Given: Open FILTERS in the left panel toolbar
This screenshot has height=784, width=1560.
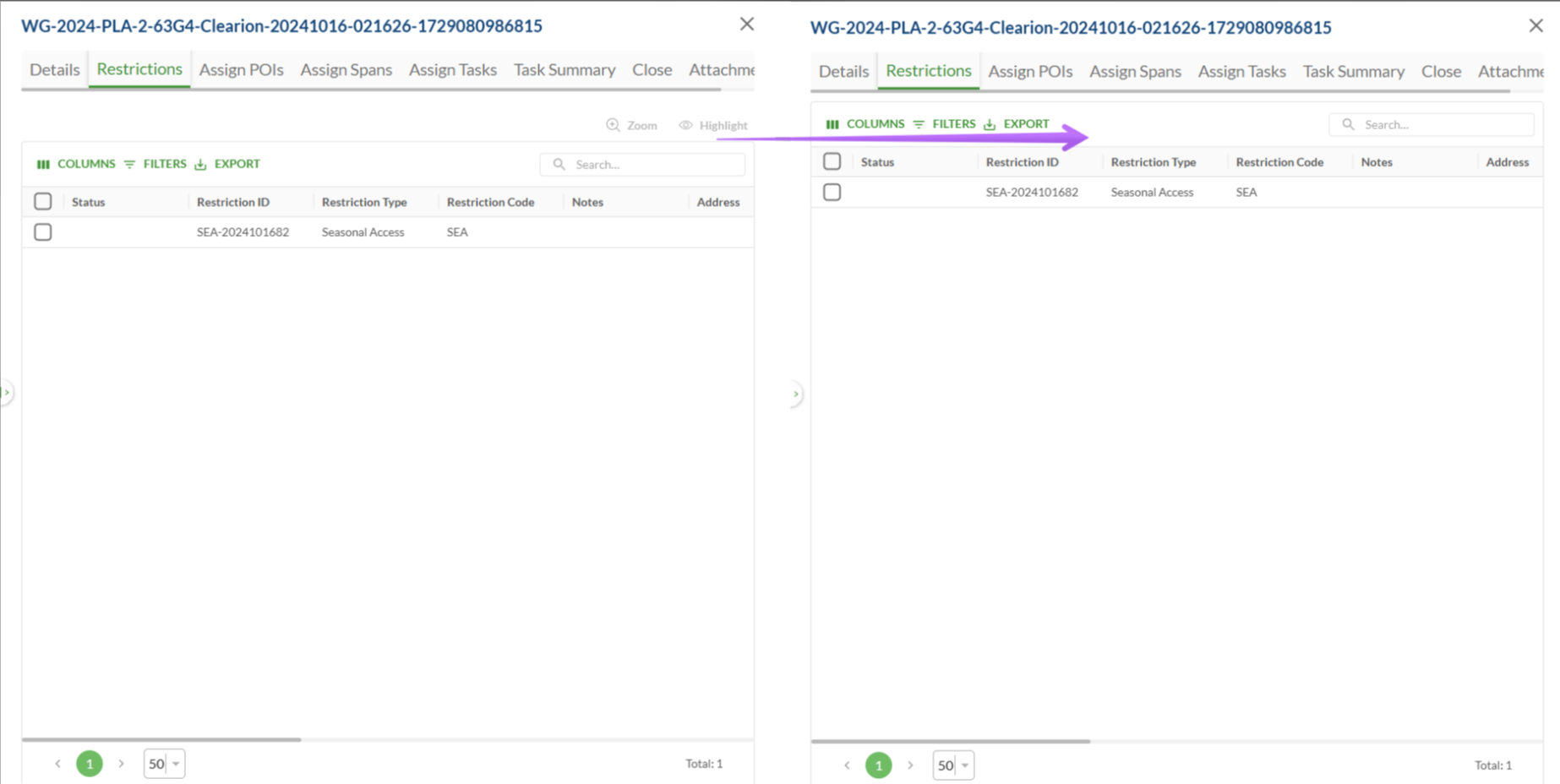Looking at the screenshot, I should pyautogui.click(x=155, y=164).
